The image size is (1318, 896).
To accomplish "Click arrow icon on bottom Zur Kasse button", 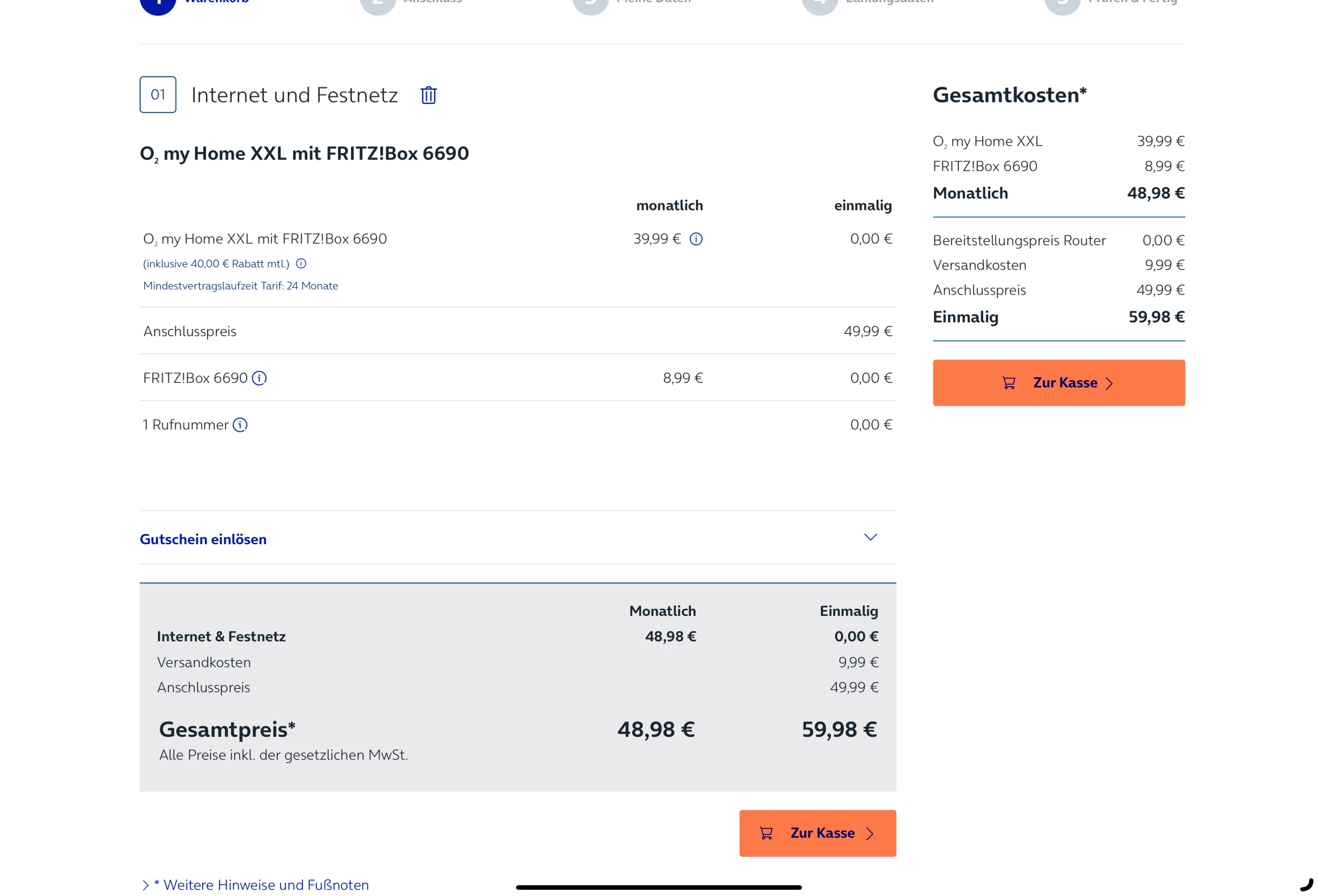I will (x=870, y=833).
